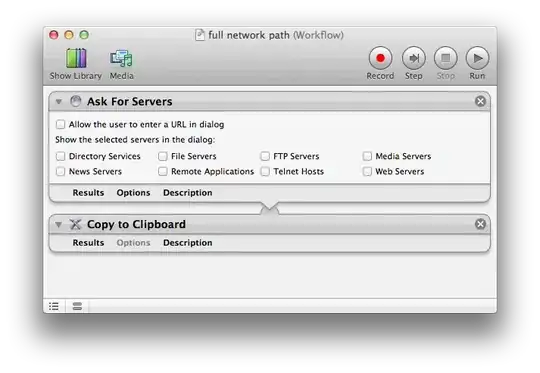Click the Copy to Clipboard title text
Viewport: 540px width, 373px height.
pyautogui.click(x=136, y=225)
